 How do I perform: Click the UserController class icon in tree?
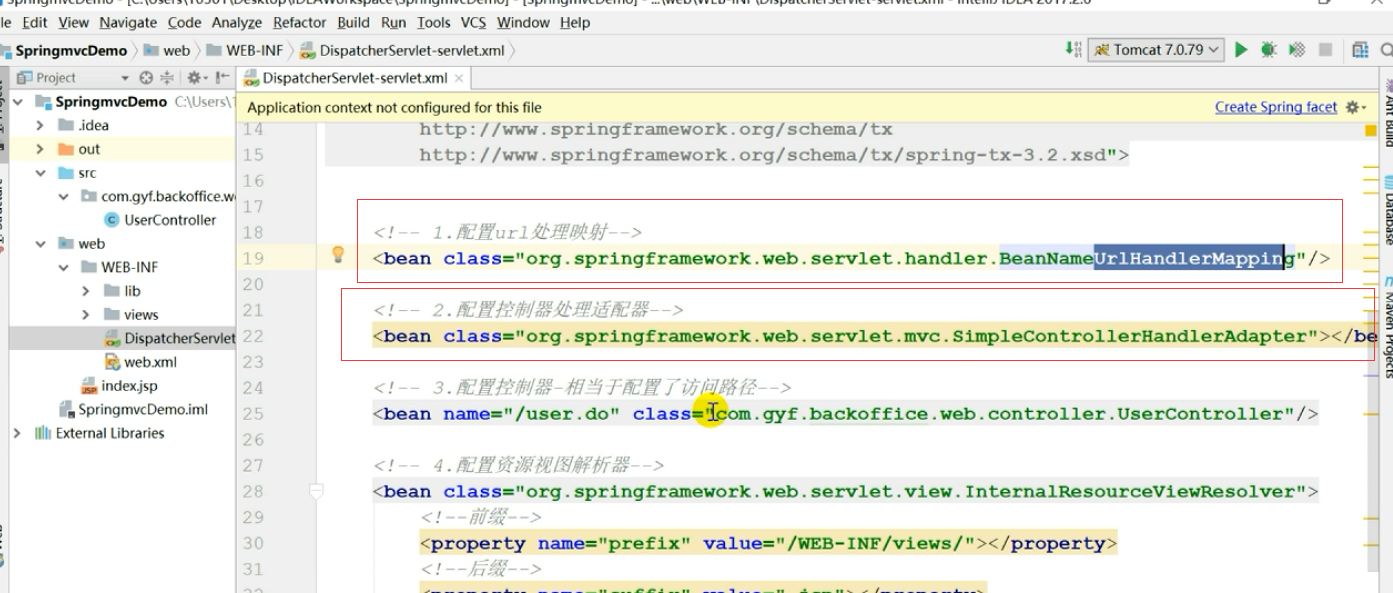pyautogui.click(x=112, y=220)
